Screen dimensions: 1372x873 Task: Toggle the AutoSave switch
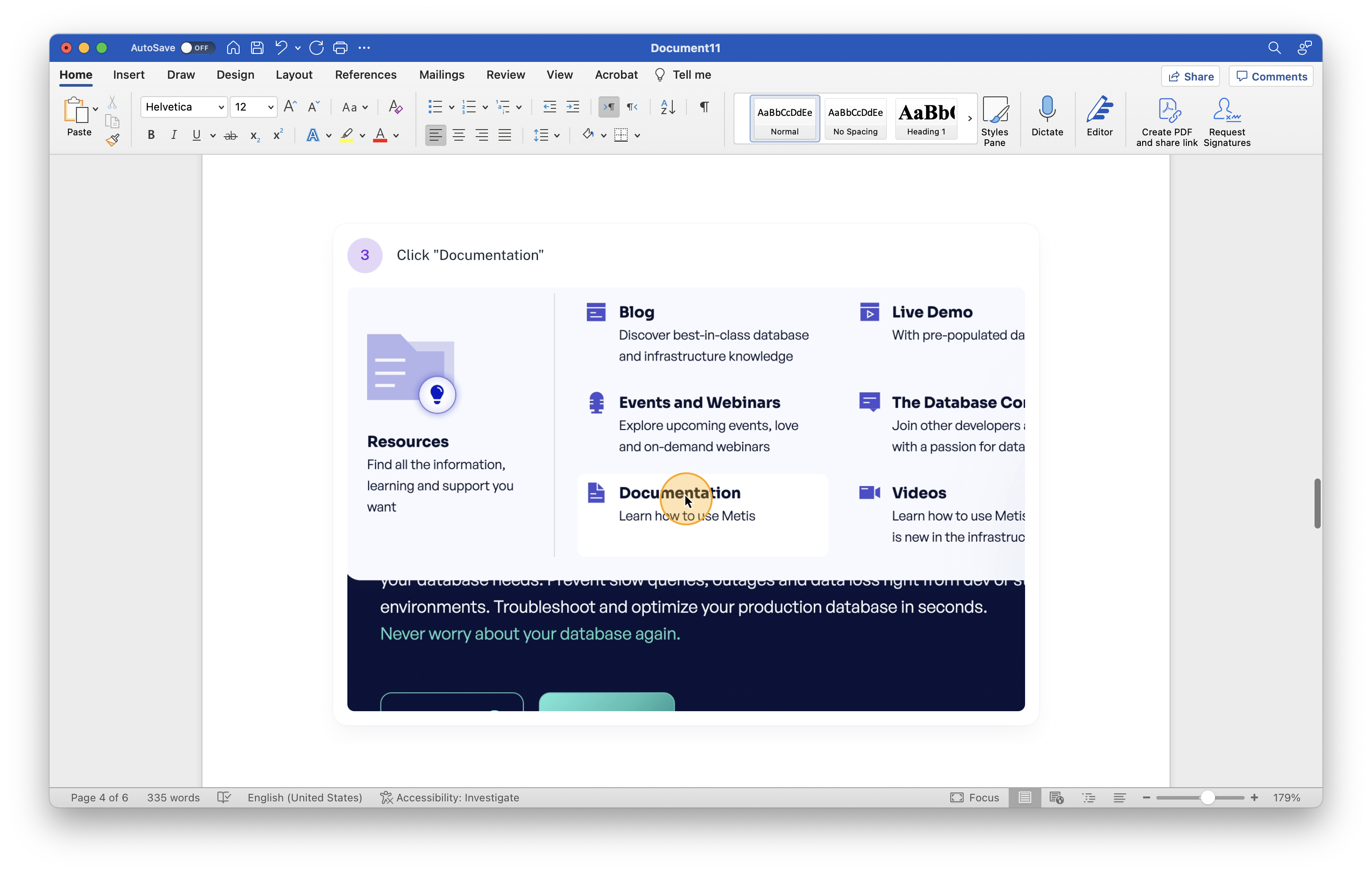[x=197, y=48]
